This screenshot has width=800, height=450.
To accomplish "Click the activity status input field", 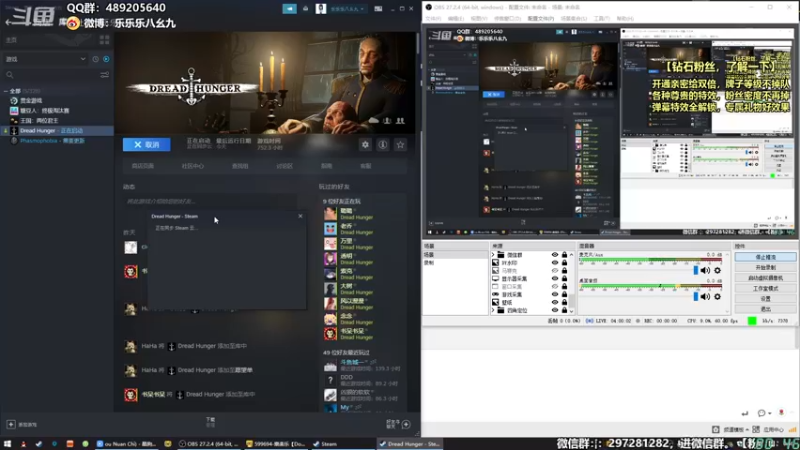I will pos(209,202).
